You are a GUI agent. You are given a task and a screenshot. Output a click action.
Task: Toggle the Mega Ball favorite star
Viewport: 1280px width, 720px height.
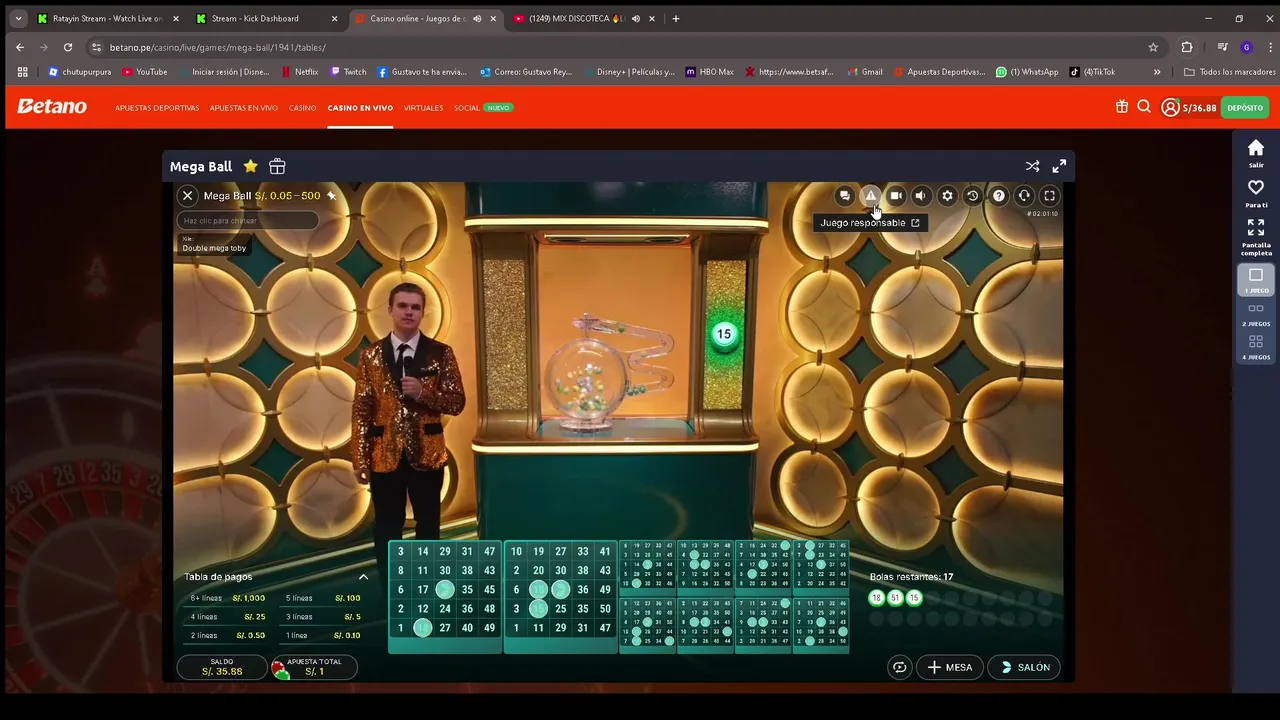click(x=250, y=166)
